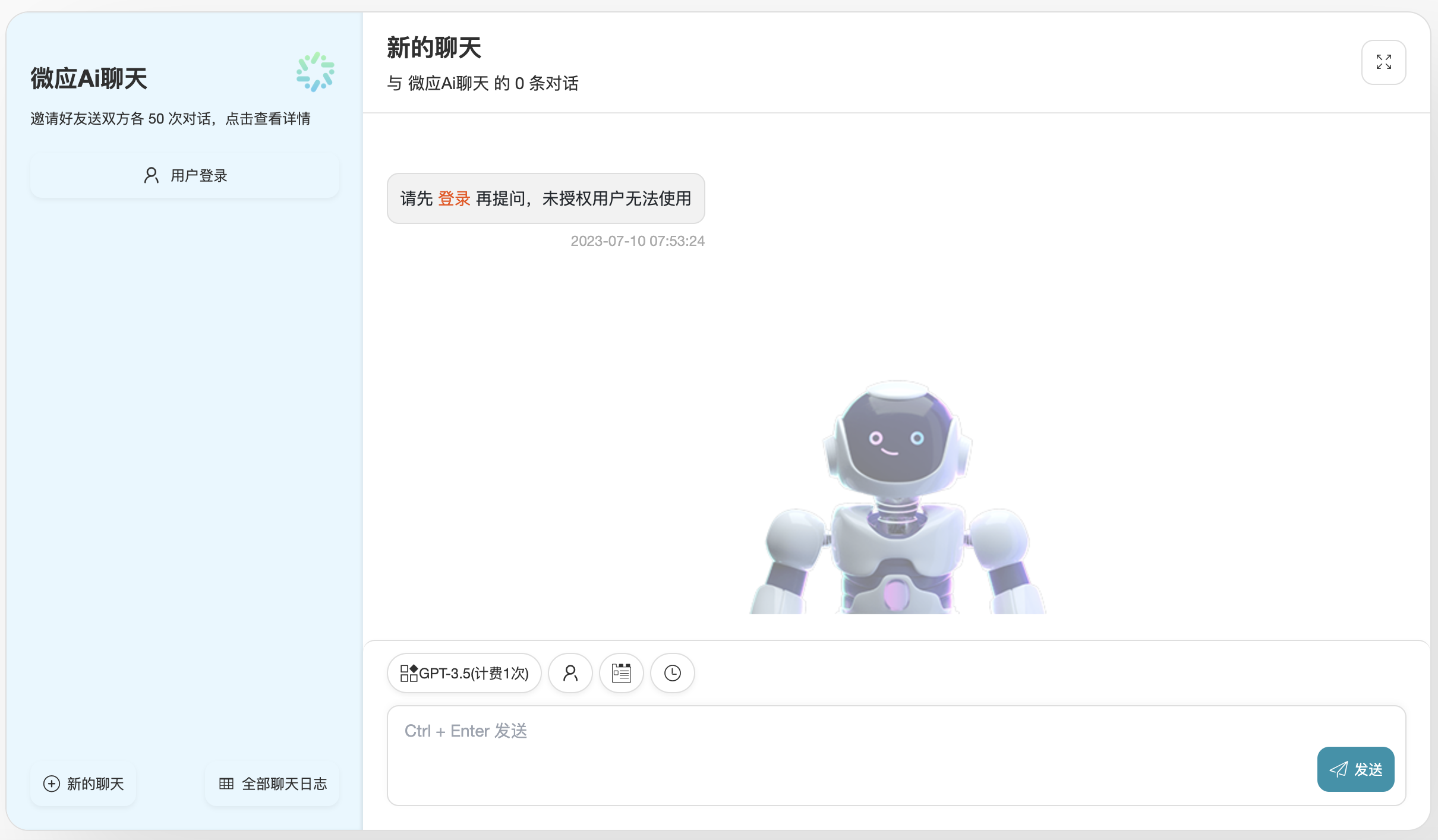Click the plus icon beside 新的聊天
This screenshot has height=840, width=1438.
[52, 784]
